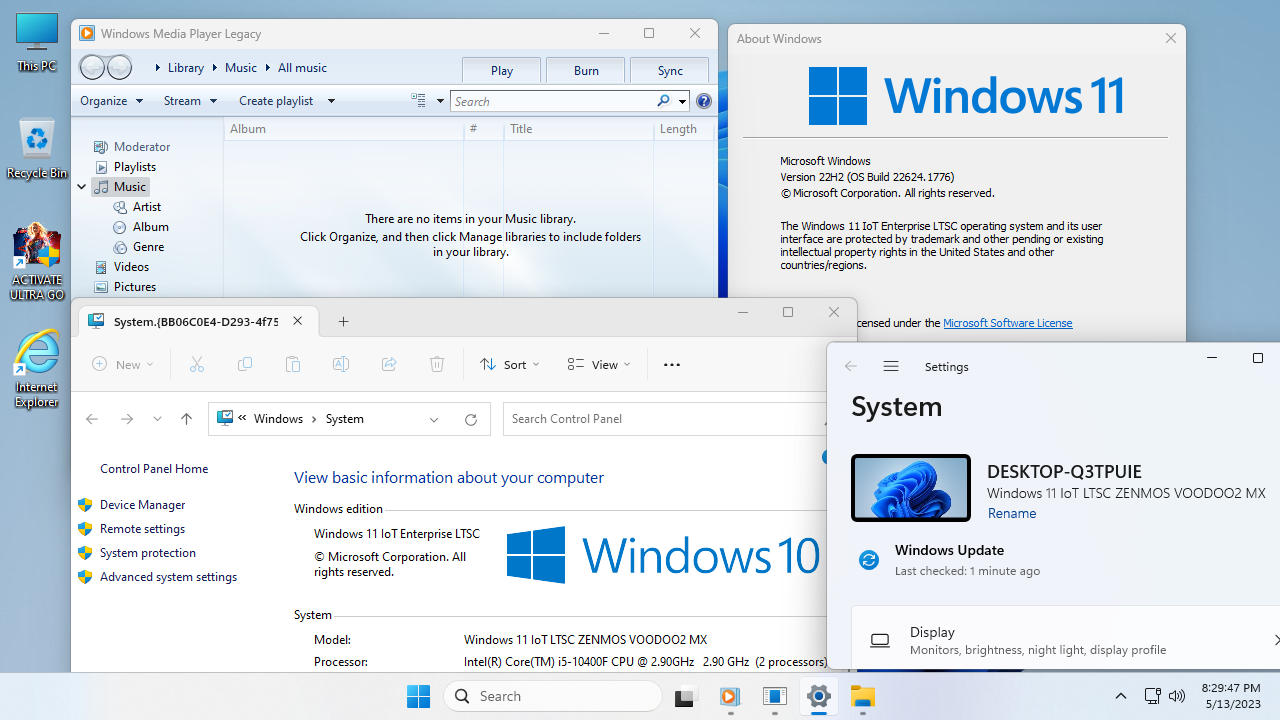Open Advanced system settings link
This screenshot has height=720, width=1280.
pos(168,577)
